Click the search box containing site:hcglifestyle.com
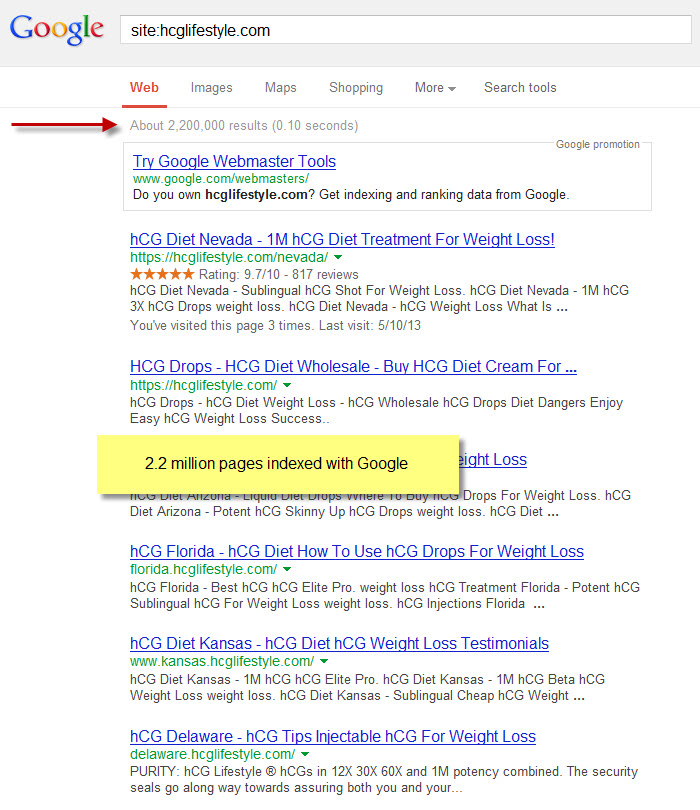 [x=406, y=30]
